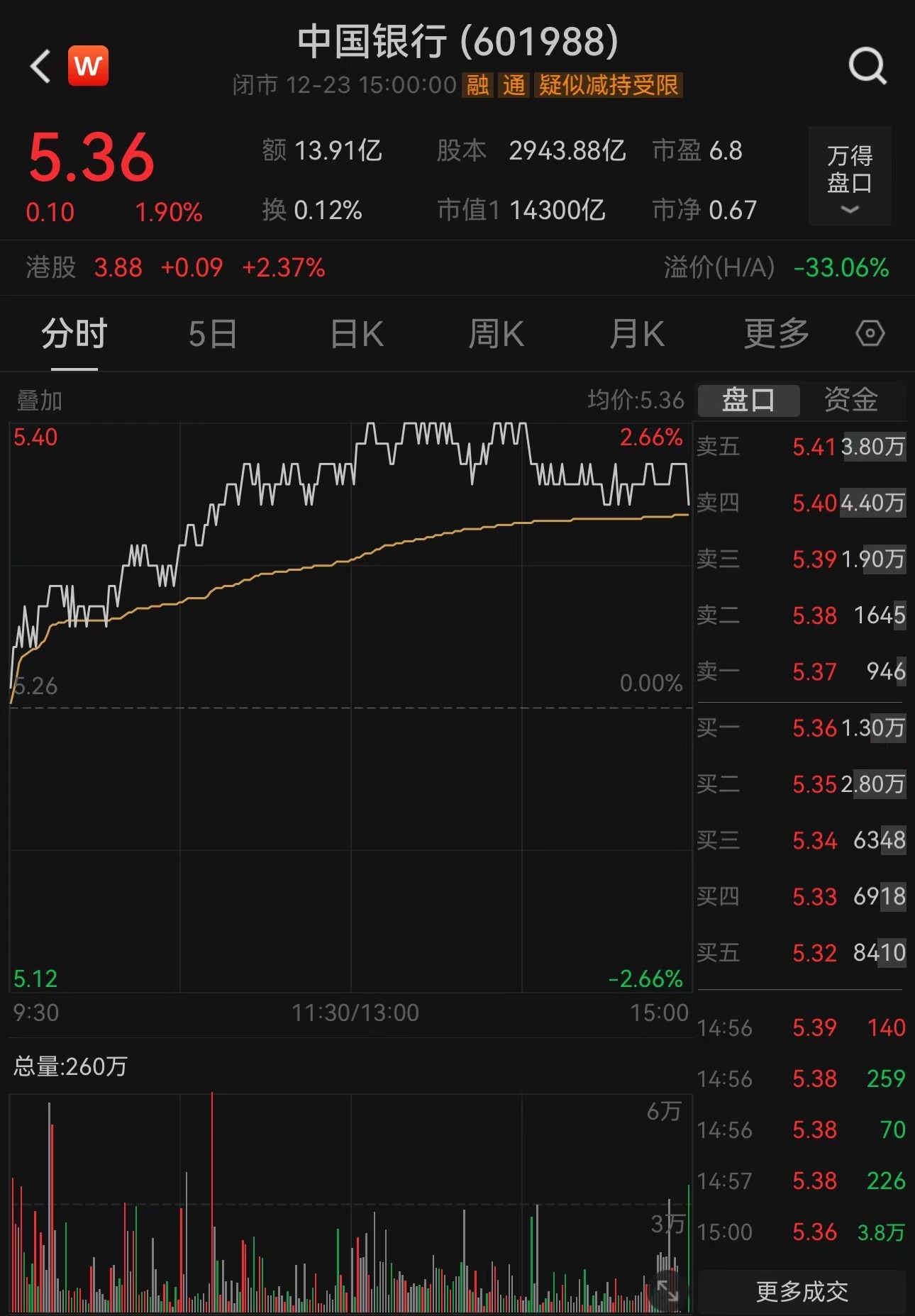The height and width of the screenshot is (1316, 915).
Task: Tap the back arrow icon
Action: coord(41,67)
